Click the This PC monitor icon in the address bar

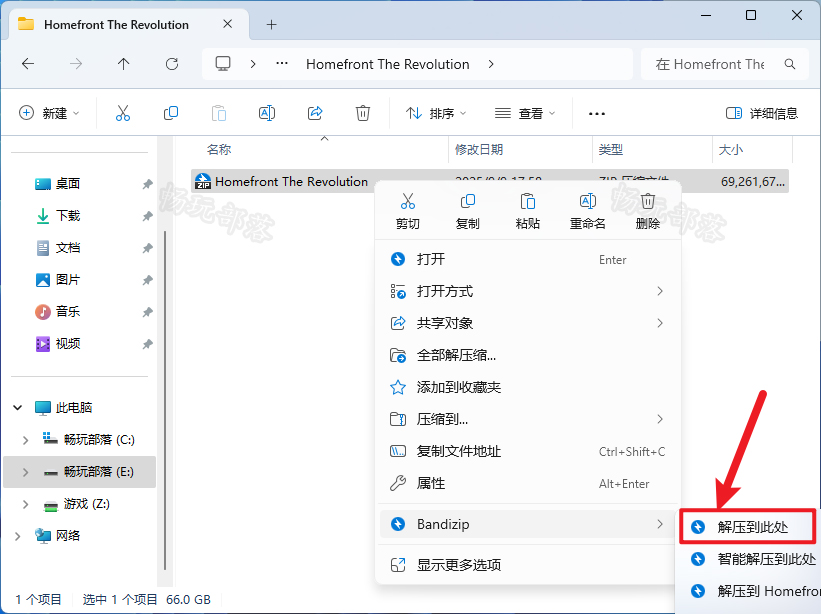coord(223,64)
